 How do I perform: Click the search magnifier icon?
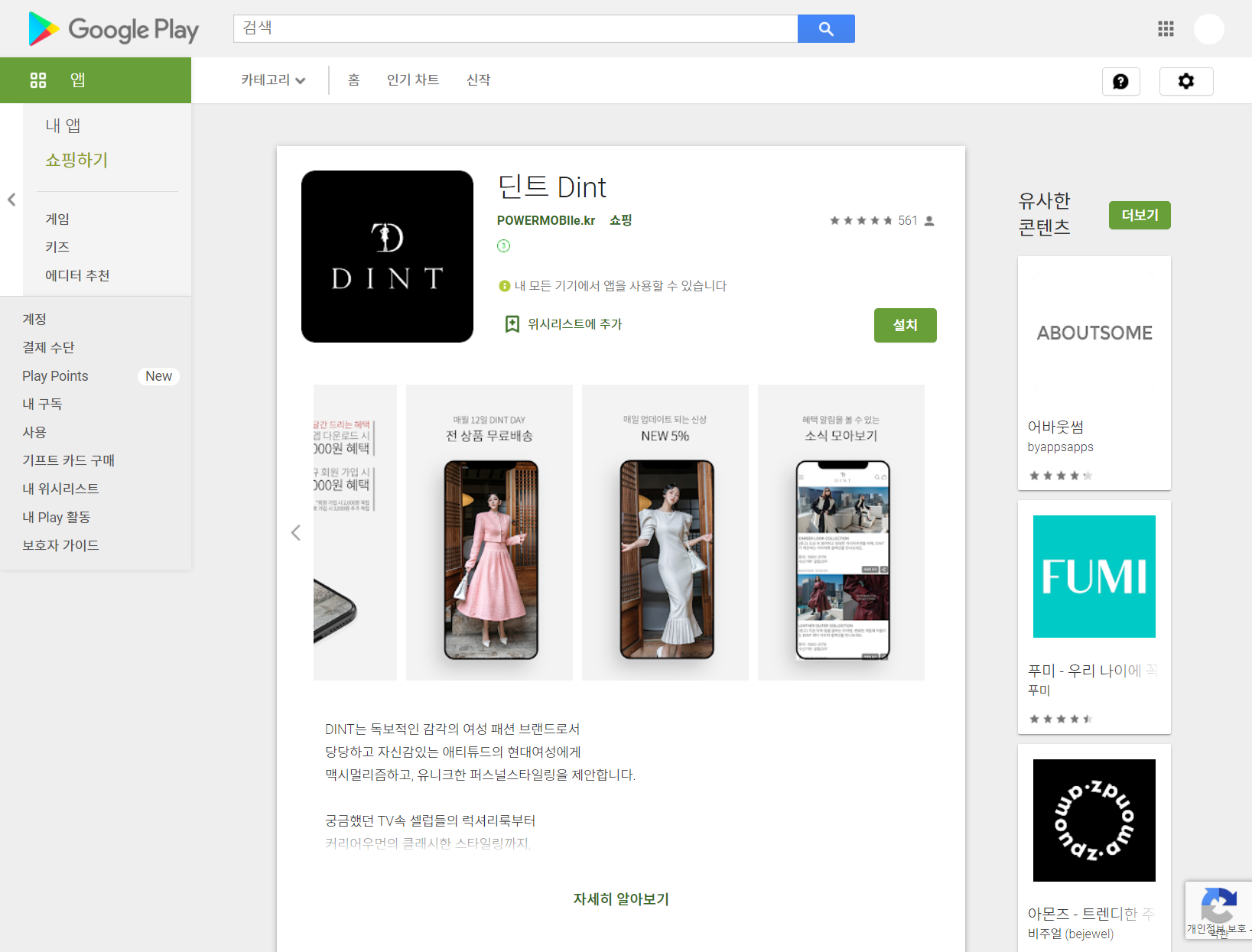[826, 28]
